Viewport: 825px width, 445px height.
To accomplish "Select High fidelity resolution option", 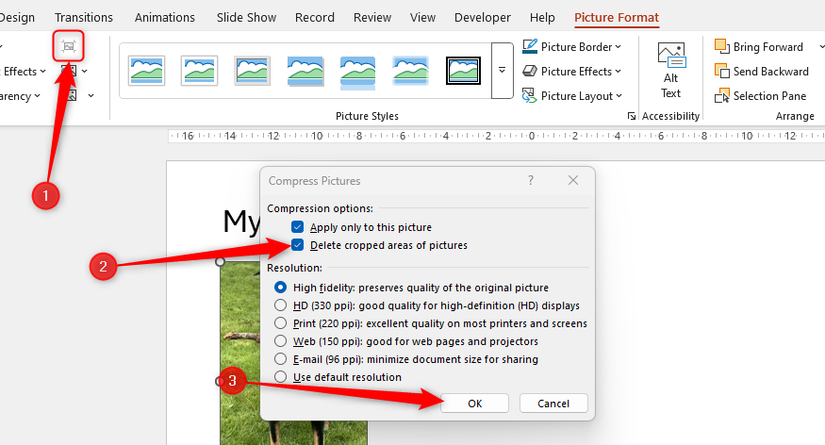I will 280,287.
